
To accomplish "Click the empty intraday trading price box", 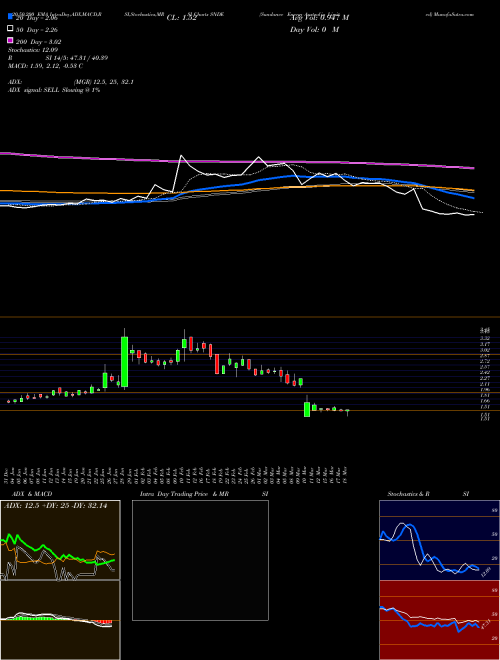I will [x=200, y=560].
